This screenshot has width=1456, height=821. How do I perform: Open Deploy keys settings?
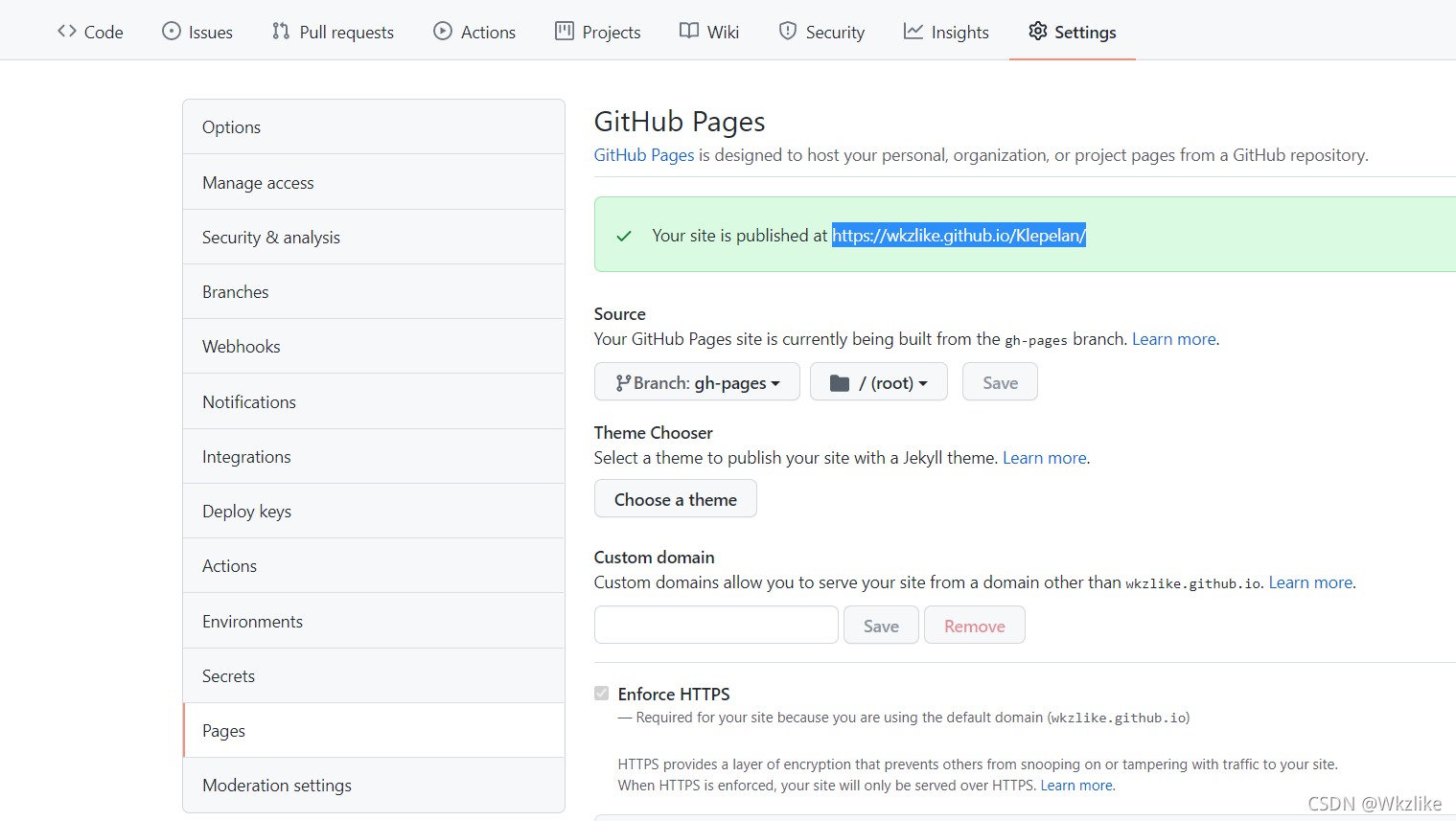pyautogui.click(x=374, y=511)
